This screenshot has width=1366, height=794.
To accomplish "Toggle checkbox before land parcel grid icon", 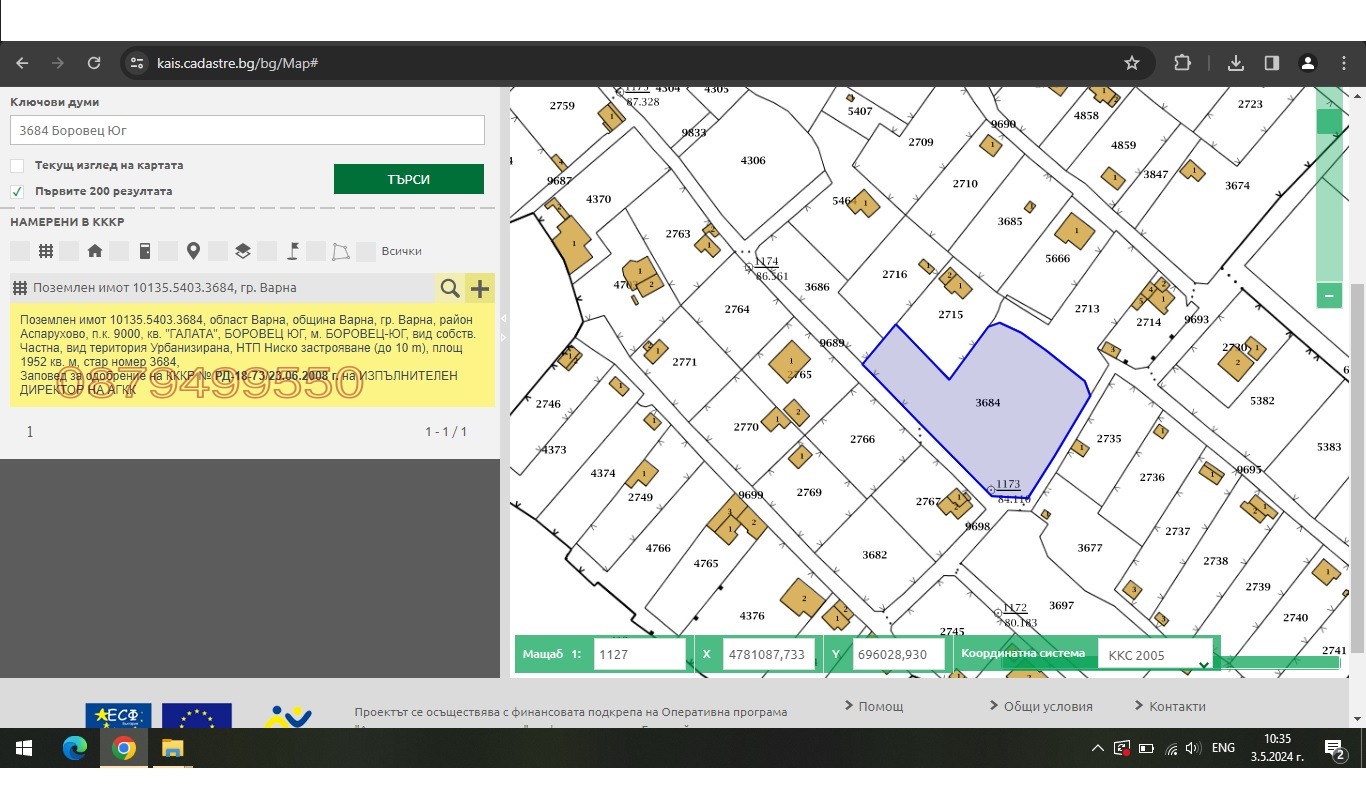I will pyautogui.click(x=20, y=251).
